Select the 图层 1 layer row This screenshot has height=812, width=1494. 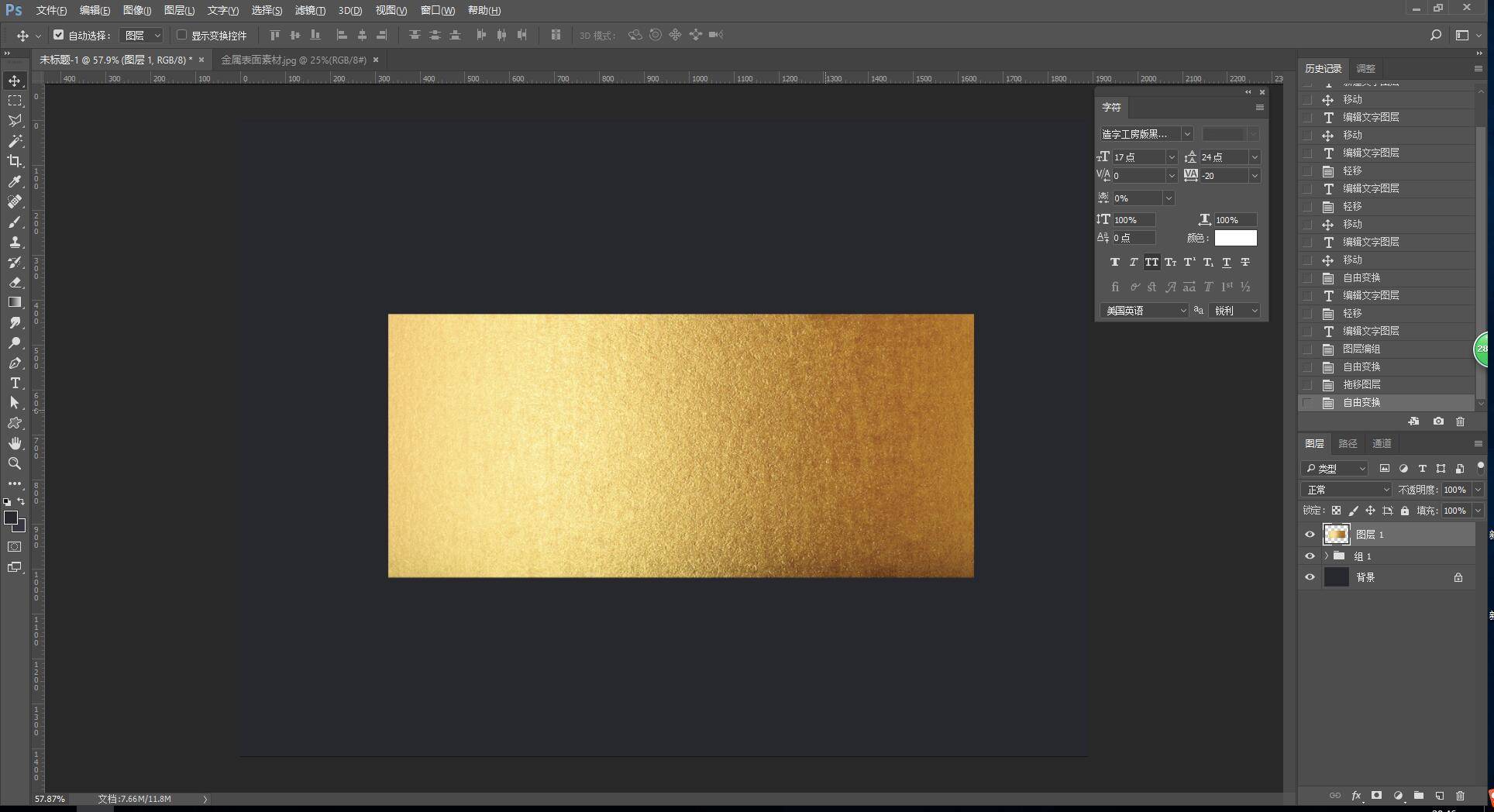(1387, 535)
